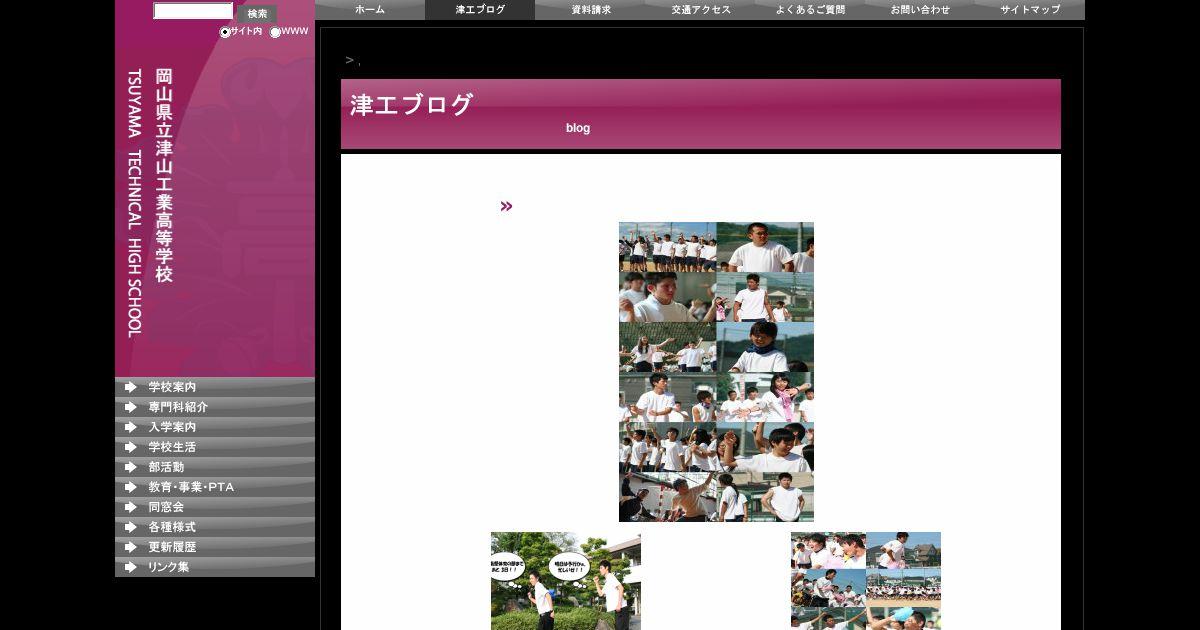Image resolution: width=1200 pixels, height=630 pixels.
Task: Open リンク集 in the sidebar menu
Action: [x=215, y=567]
